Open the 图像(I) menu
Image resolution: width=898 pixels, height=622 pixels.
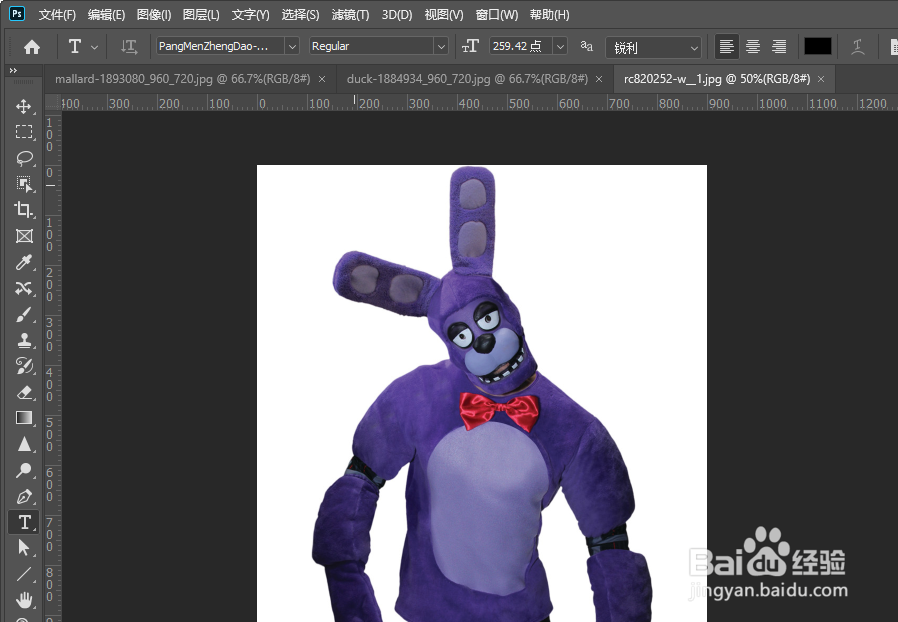pos(154,15)
